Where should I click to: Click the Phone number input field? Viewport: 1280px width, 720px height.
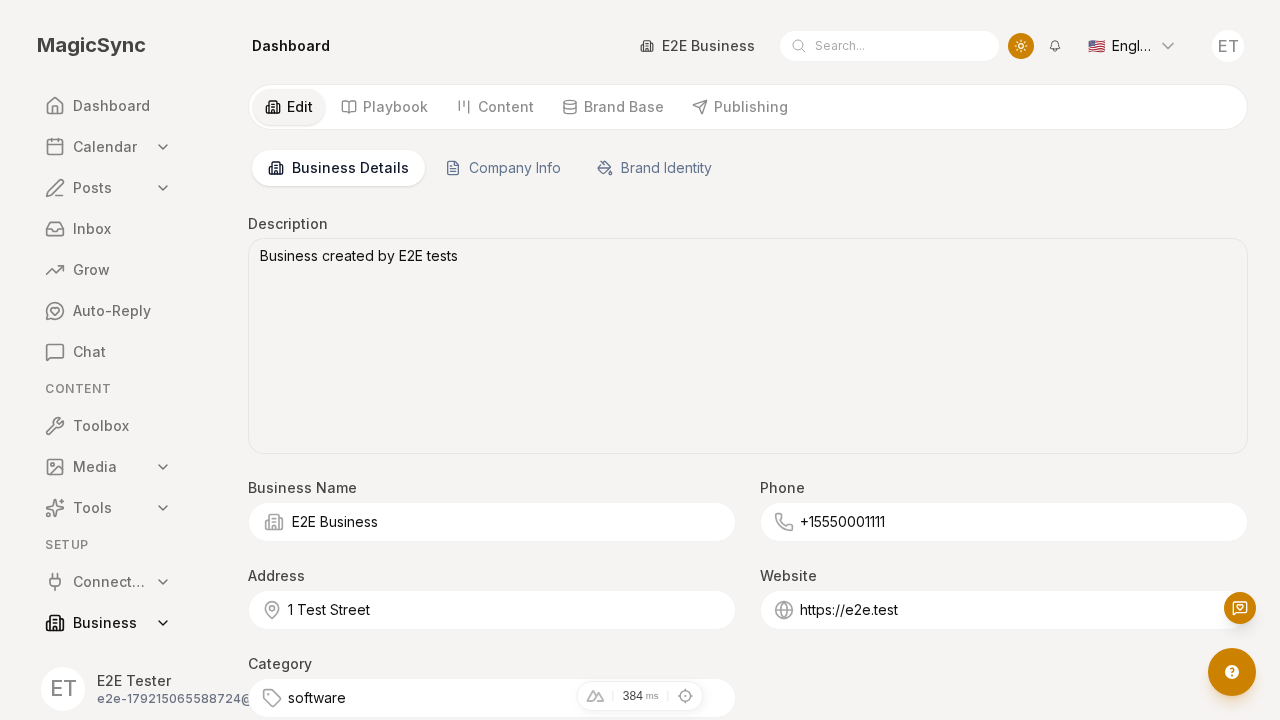(1004, 522)
